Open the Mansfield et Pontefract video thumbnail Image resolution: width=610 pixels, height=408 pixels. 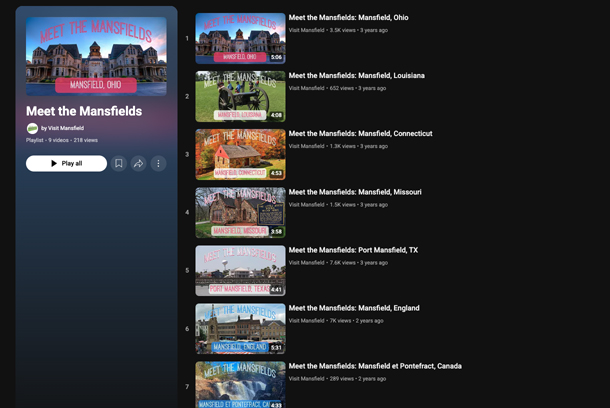(240, 385)
